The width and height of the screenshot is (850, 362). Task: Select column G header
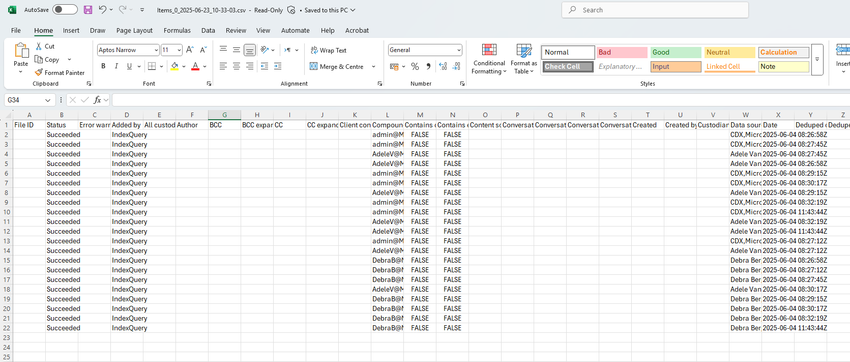pyautogui.click(x=224, y=115)
